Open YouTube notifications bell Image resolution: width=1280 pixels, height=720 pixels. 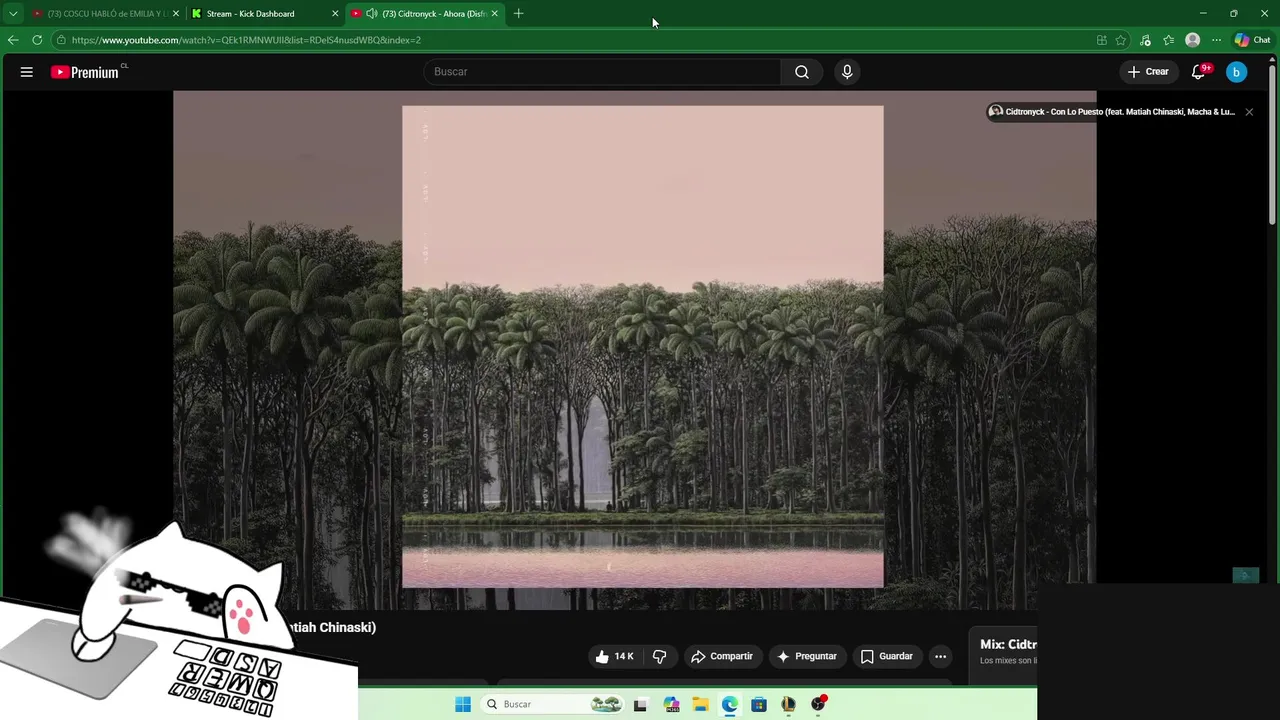tap(1199, 72)
